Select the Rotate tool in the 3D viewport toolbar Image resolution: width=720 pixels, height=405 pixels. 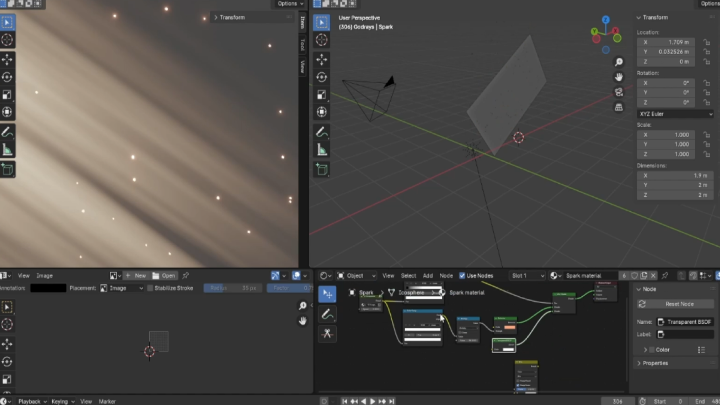(321, 77)
